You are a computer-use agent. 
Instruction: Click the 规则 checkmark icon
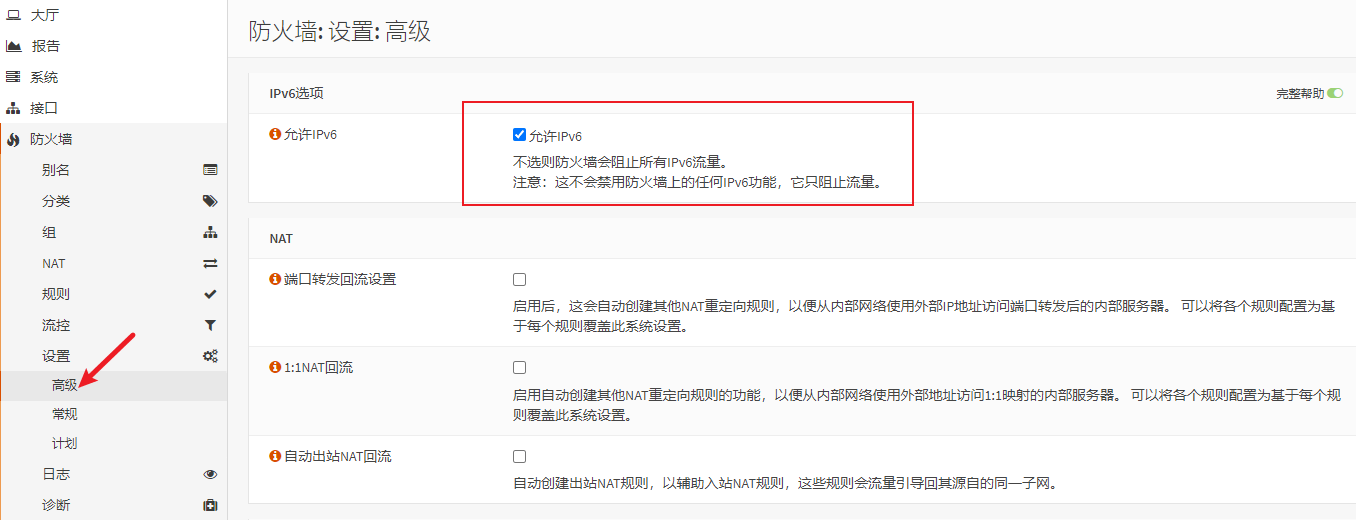coord(210,295)
